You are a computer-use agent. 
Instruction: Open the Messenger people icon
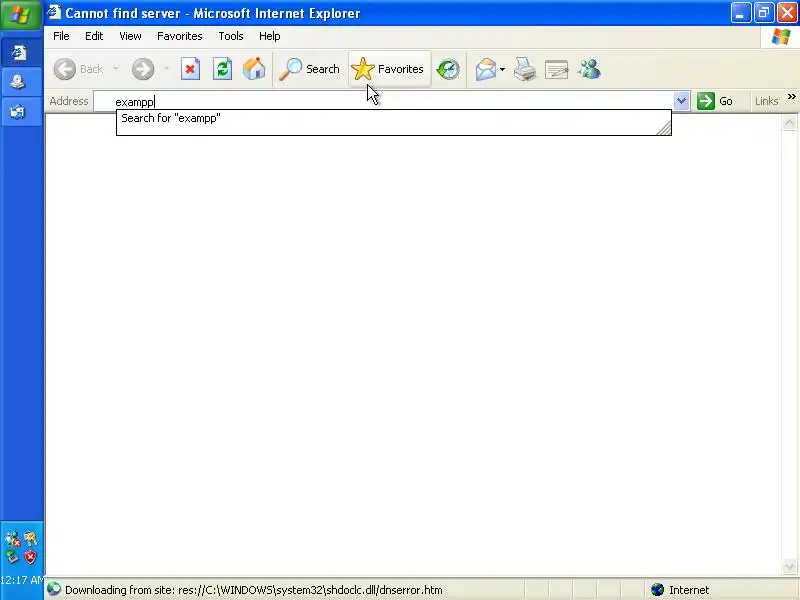(x=589, y=69)
